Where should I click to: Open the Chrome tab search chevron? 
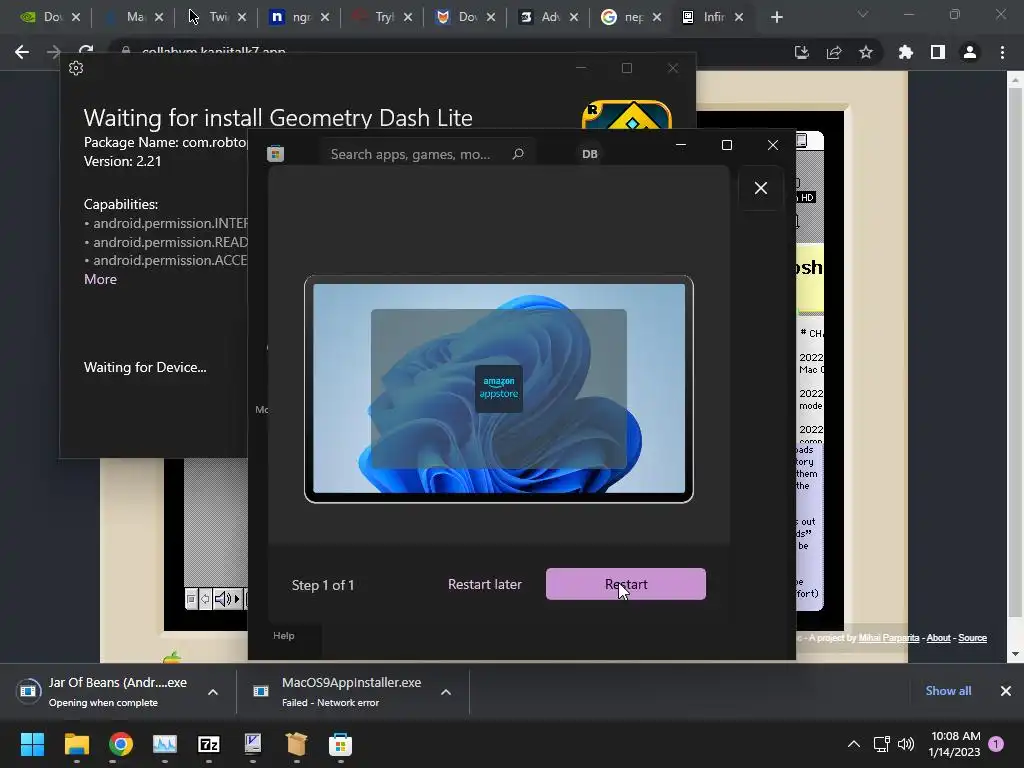pos(863,14)
